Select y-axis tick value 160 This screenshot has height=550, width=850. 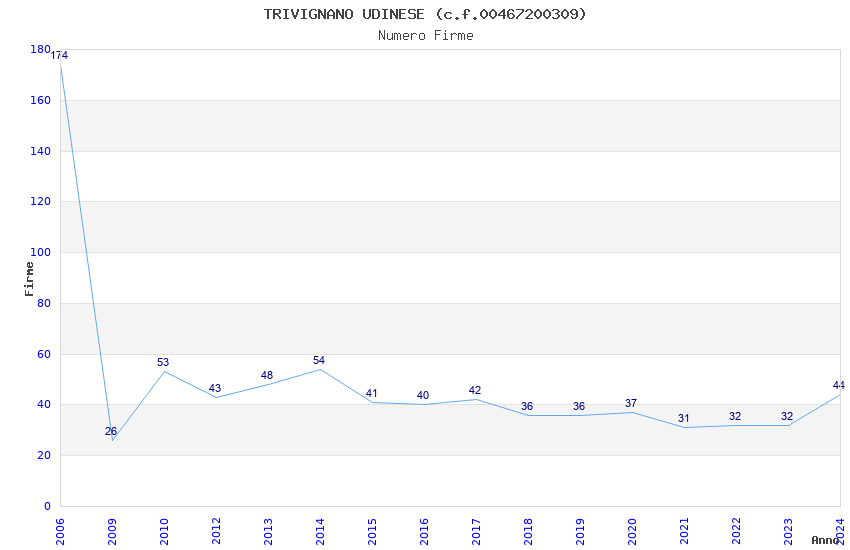[41, 100]
